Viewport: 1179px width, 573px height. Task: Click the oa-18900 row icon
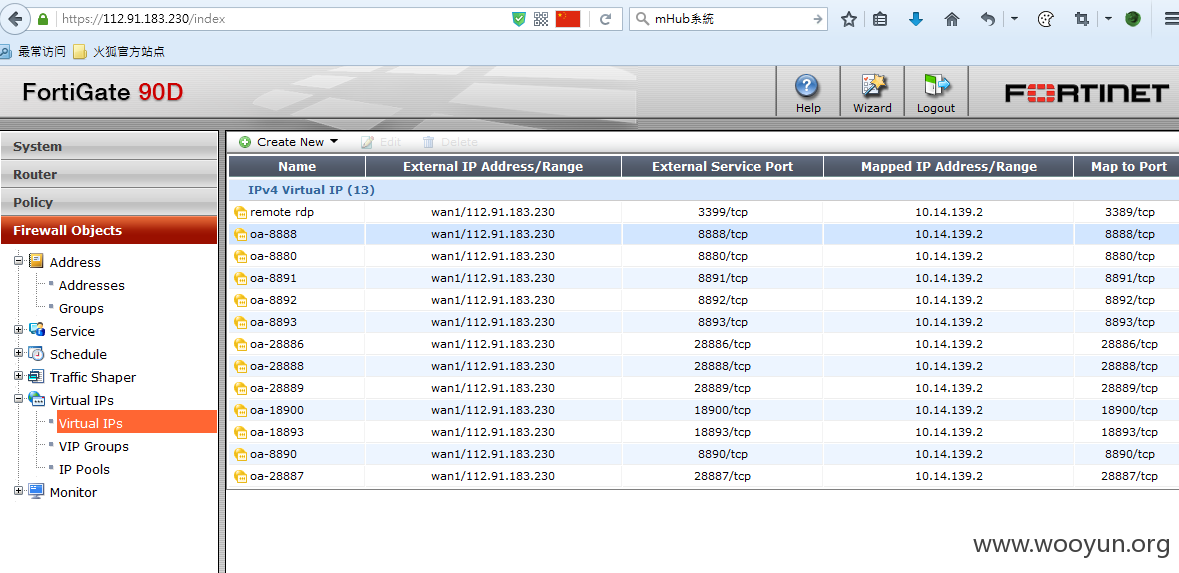click(x=241, y=411)
